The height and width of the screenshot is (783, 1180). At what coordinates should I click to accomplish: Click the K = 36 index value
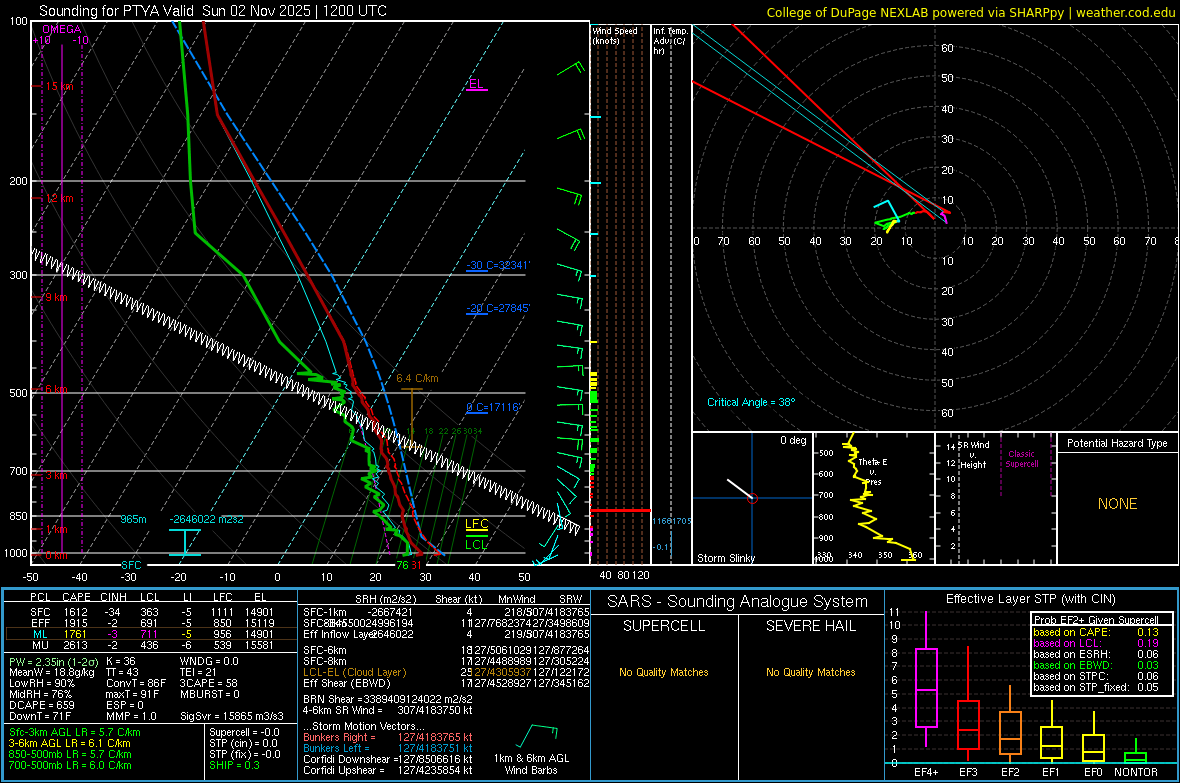(121, 662)
